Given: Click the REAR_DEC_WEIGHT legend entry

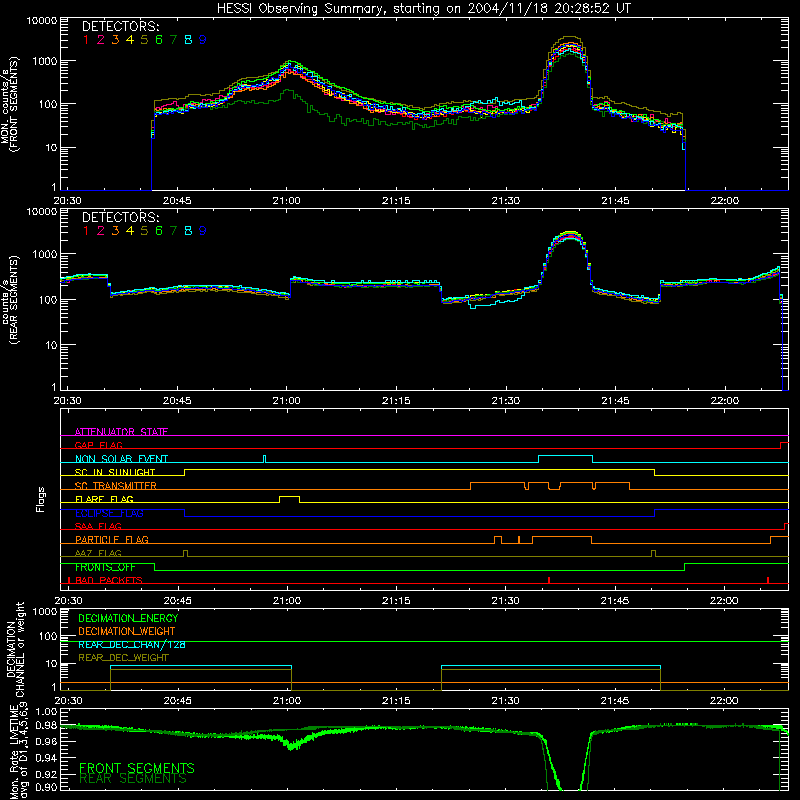Looking at the screenshot, I should (x=123, y=658).
